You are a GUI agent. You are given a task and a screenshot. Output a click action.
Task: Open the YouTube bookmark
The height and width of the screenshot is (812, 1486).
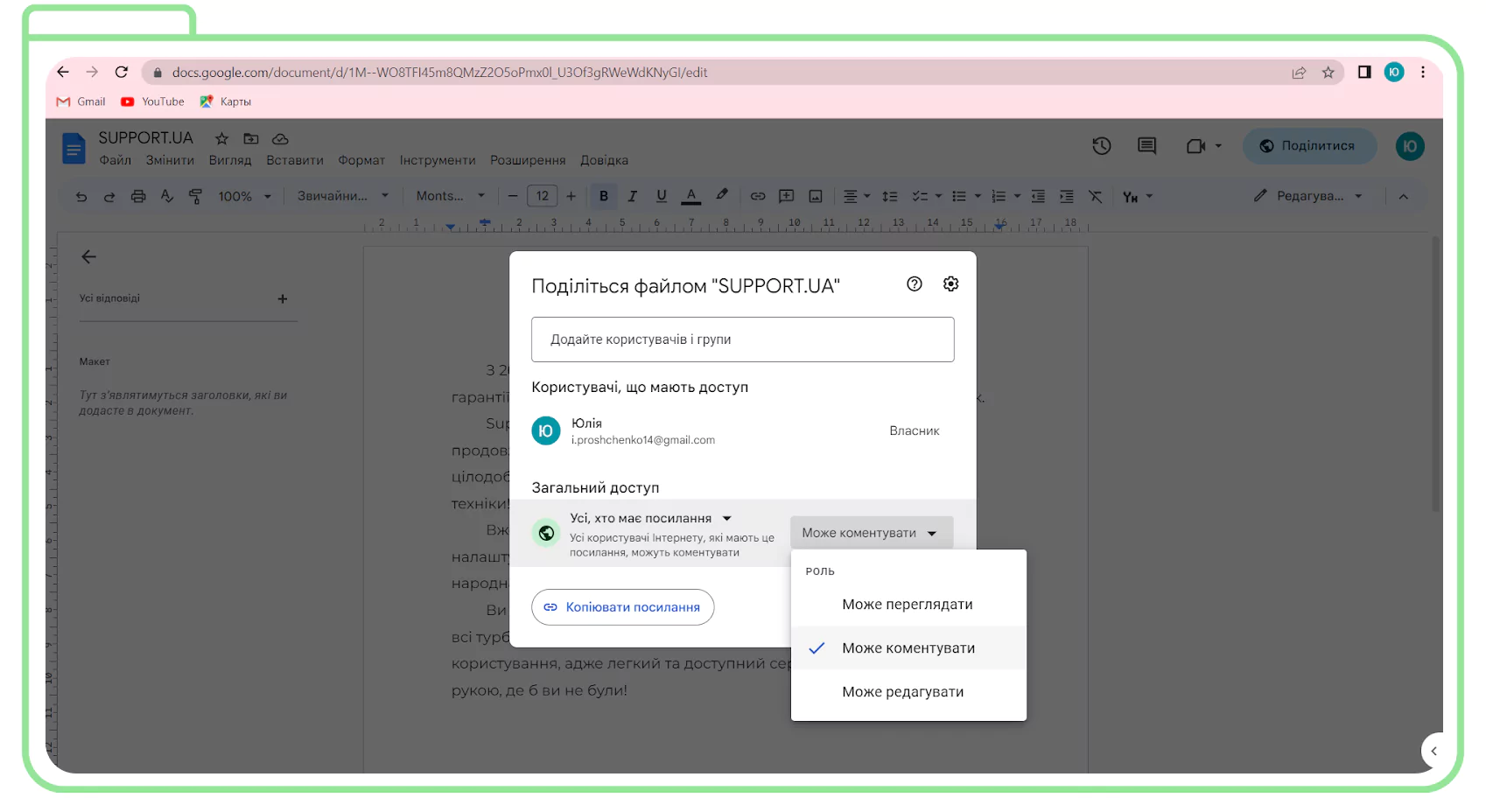coord(152,101)
